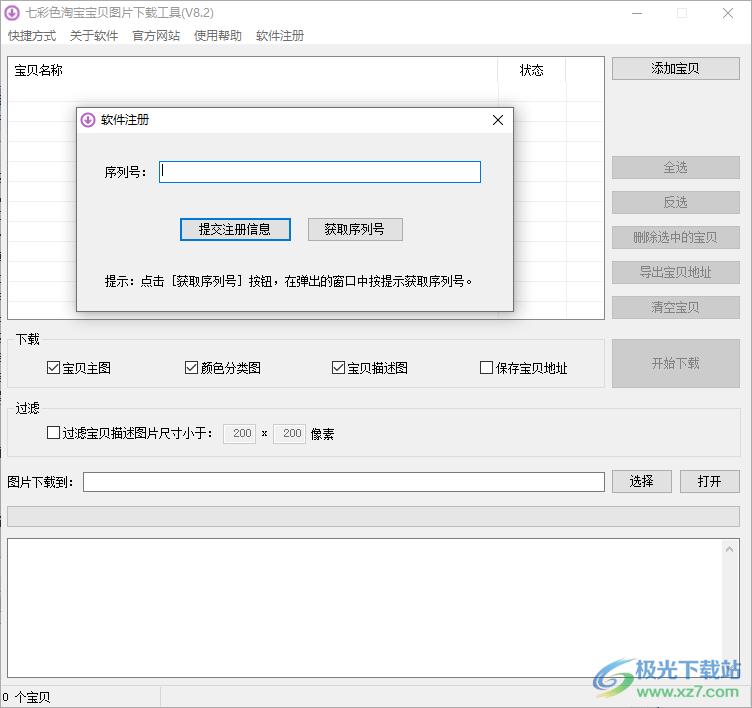This screenshot has width=752, height=708.
Task: Open the 关于软件 menu
Action: [x=94, y=36]
